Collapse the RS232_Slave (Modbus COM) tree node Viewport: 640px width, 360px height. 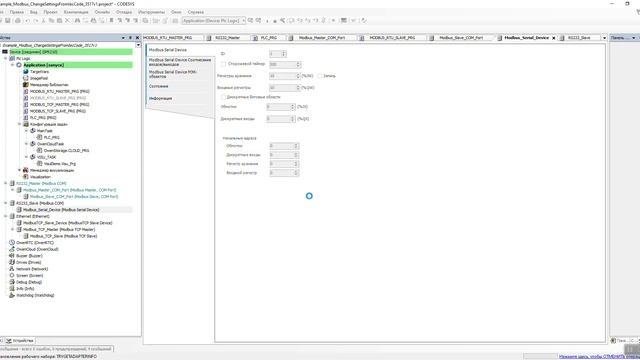point(6,203)
